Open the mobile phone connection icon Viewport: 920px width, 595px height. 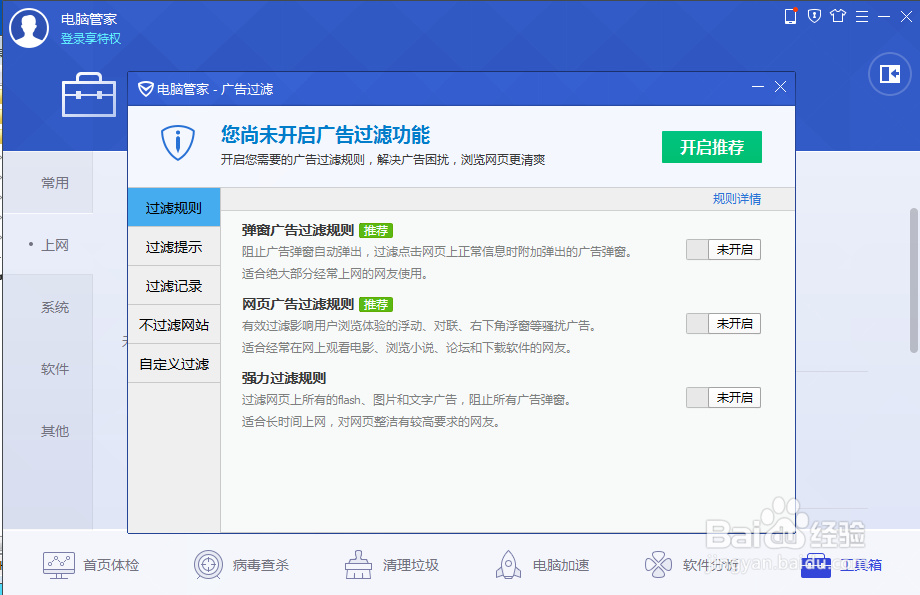(x=791, y=16)
